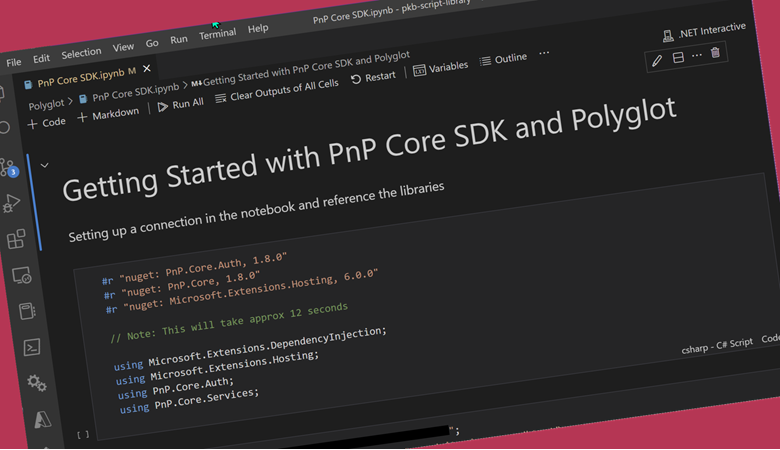This screenshot has width=780, height=450.
Task: Click the 'using PnP.Core.Services;' line
Action: pos(189,402)
